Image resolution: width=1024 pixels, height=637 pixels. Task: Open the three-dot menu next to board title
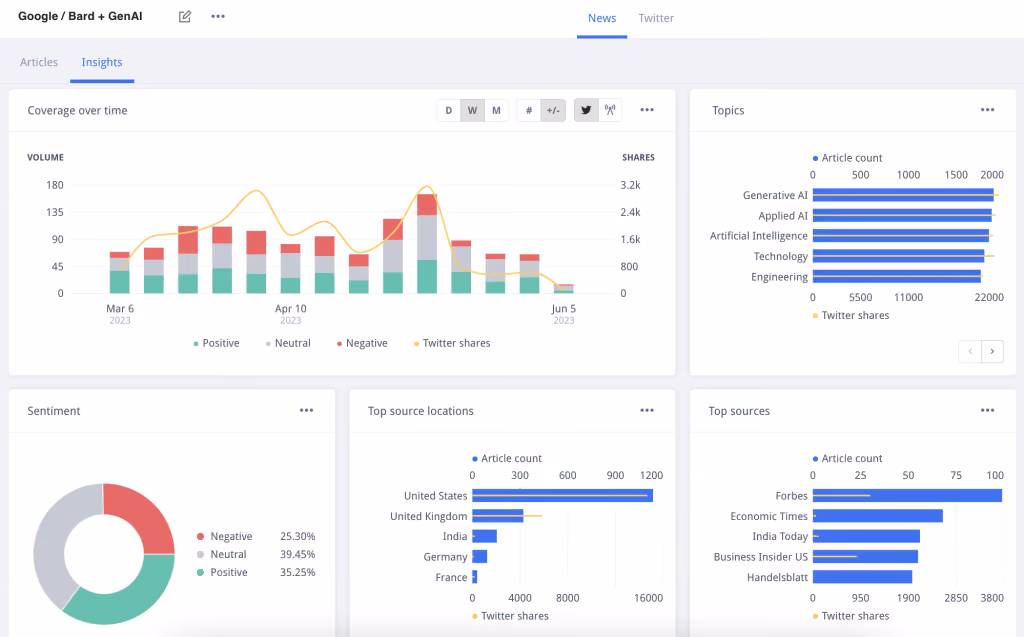pyautogui.click(x=218, y=16)
